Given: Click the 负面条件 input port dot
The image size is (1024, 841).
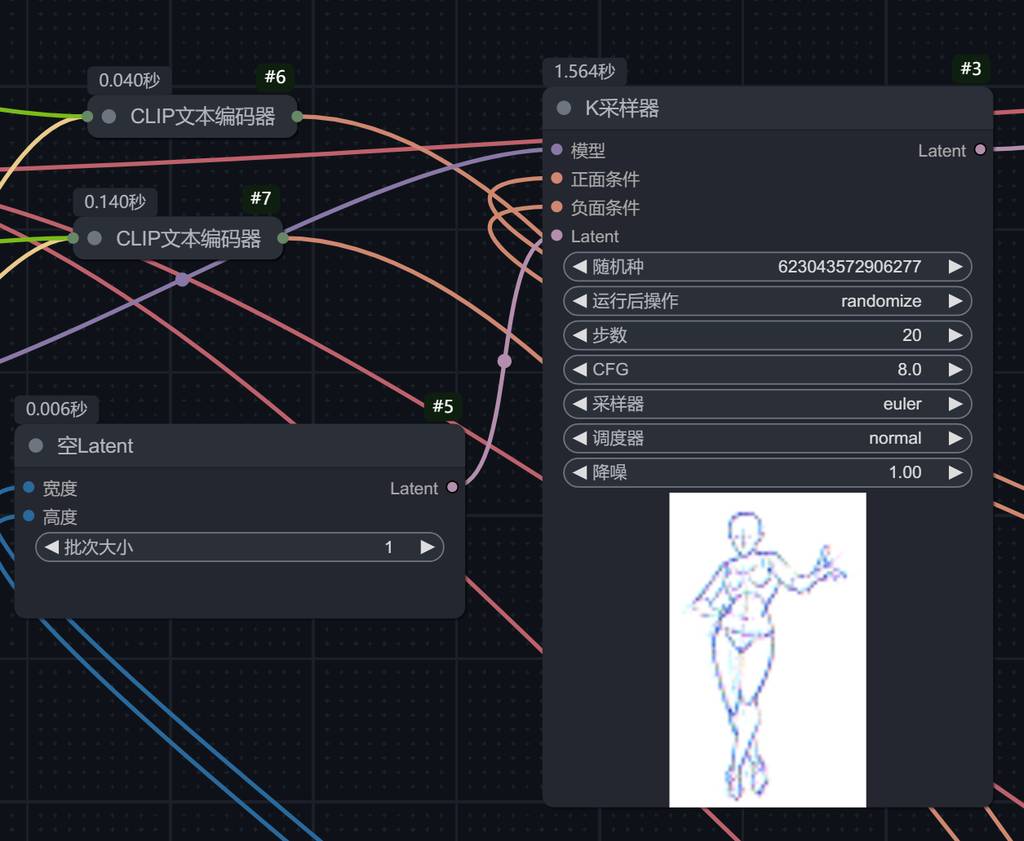Looking at the screenshot, I should click(x=557, y=207).
